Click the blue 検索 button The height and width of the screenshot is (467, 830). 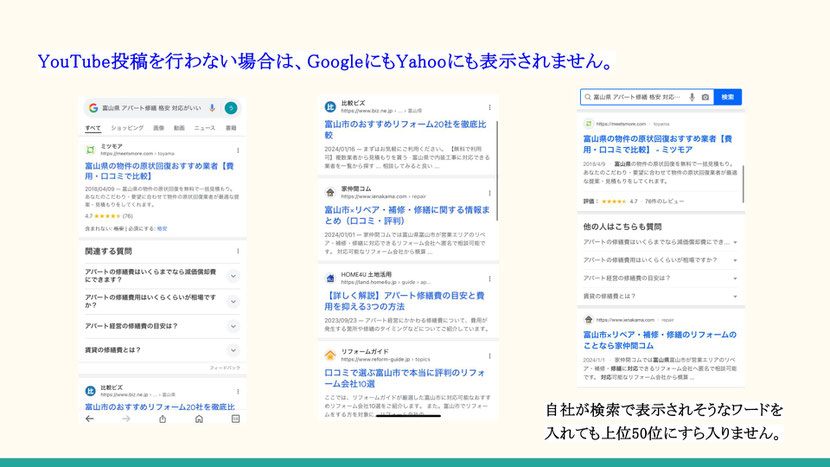pos(728,97)
